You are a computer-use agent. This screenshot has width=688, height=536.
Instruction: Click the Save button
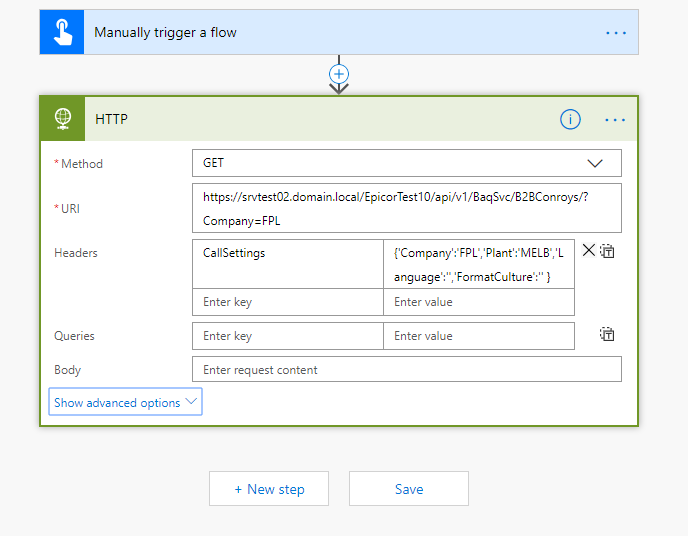(x=409, y=489)
